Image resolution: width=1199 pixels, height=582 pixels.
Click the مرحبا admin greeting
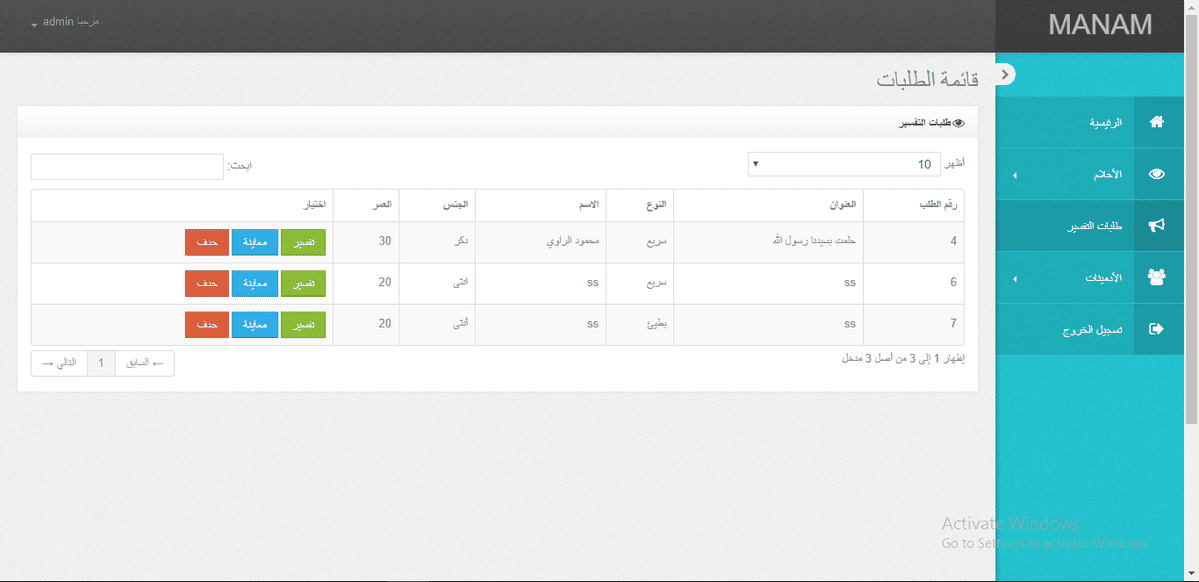70,21
